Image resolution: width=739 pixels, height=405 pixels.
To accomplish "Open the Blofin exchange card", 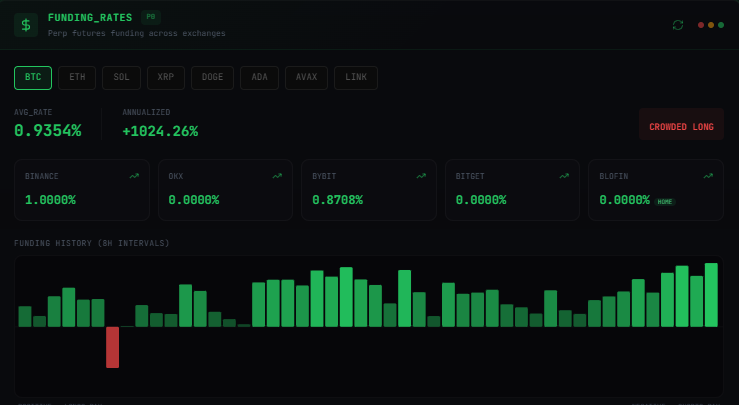I will click(x=656, y=190).
